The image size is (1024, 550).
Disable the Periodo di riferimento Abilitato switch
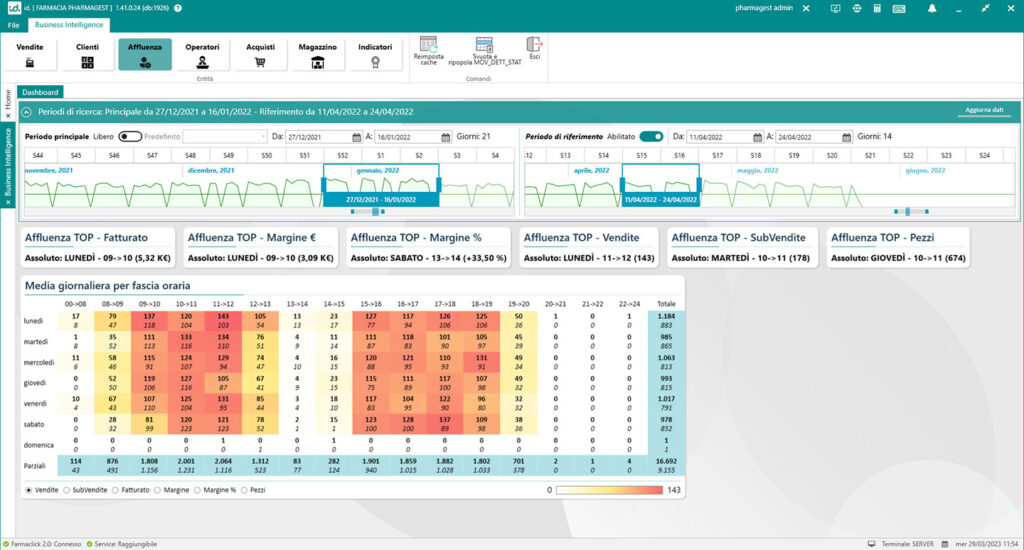click(x=652, y=136)
